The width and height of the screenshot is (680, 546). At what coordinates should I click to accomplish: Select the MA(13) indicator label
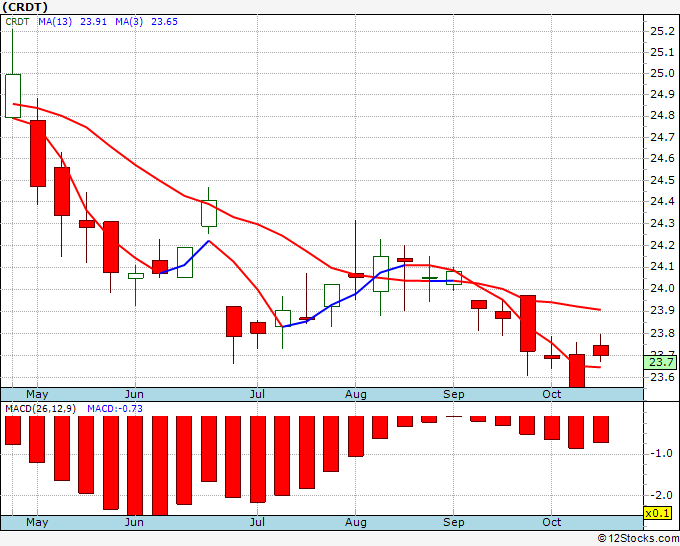click(55, 22)
